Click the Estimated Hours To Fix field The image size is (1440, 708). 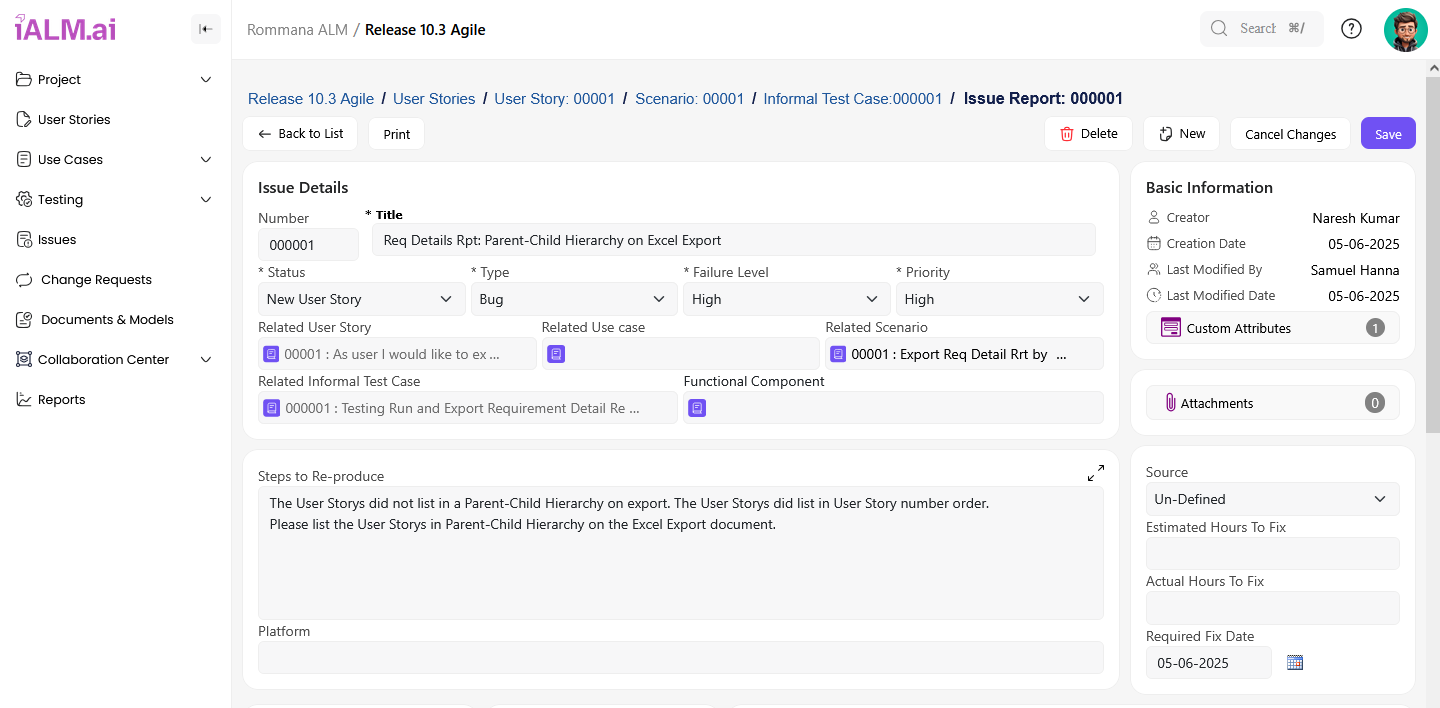point(1272,553)
